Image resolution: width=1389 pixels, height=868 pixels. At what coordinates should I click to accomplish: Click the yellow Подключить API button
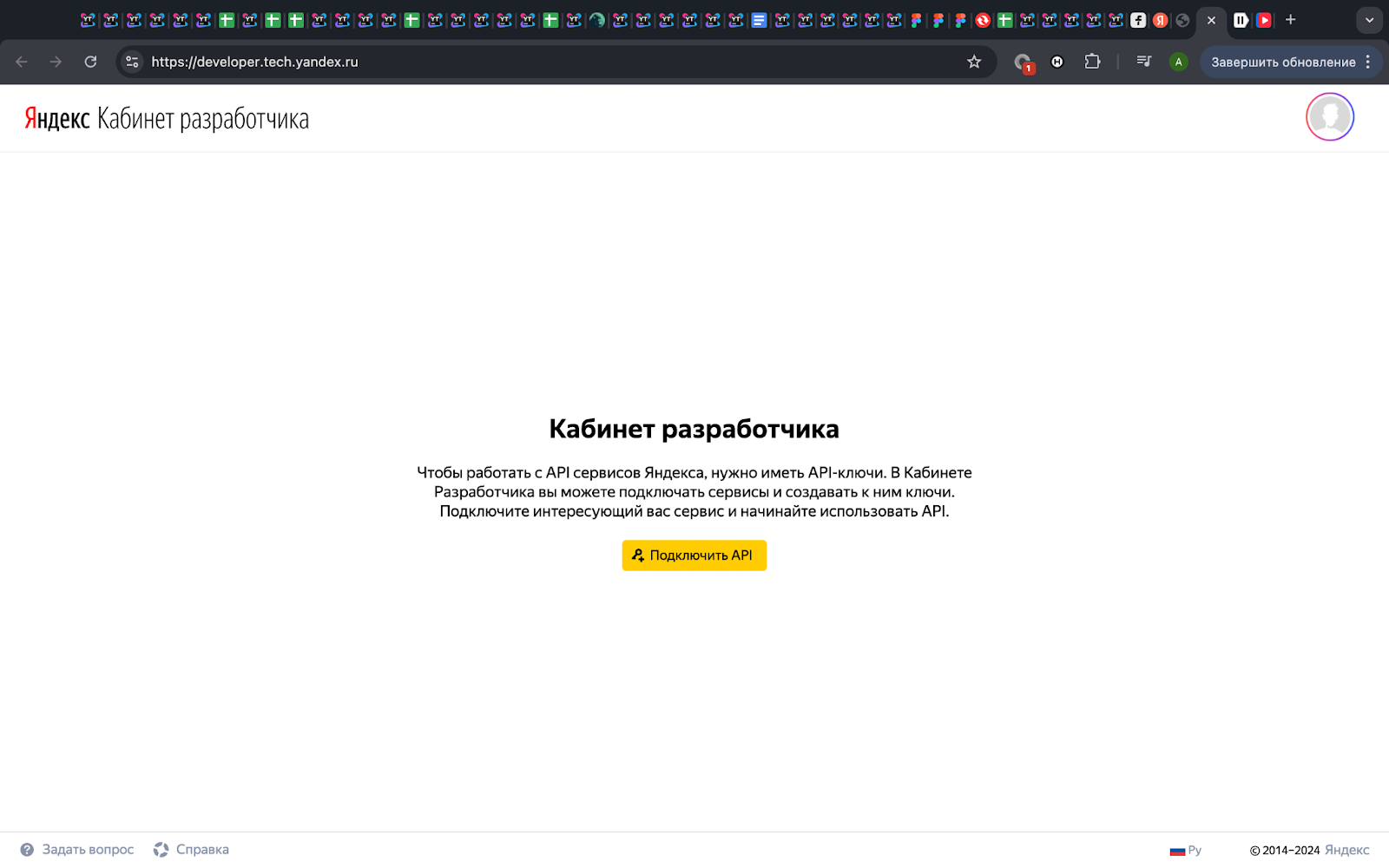click(694, 556)
